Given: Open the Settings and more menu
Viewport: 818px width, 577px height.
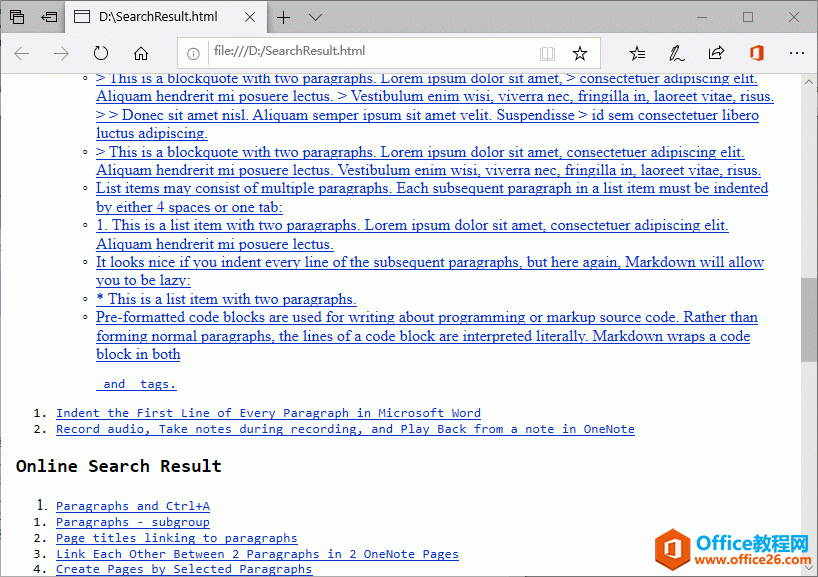Looking at the screenshot, I should coord(796,53).
